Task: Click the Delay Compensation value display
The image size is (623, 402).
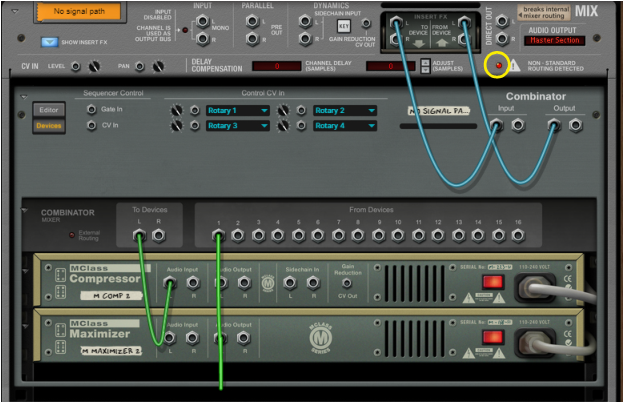Action: tap(277, 66)
